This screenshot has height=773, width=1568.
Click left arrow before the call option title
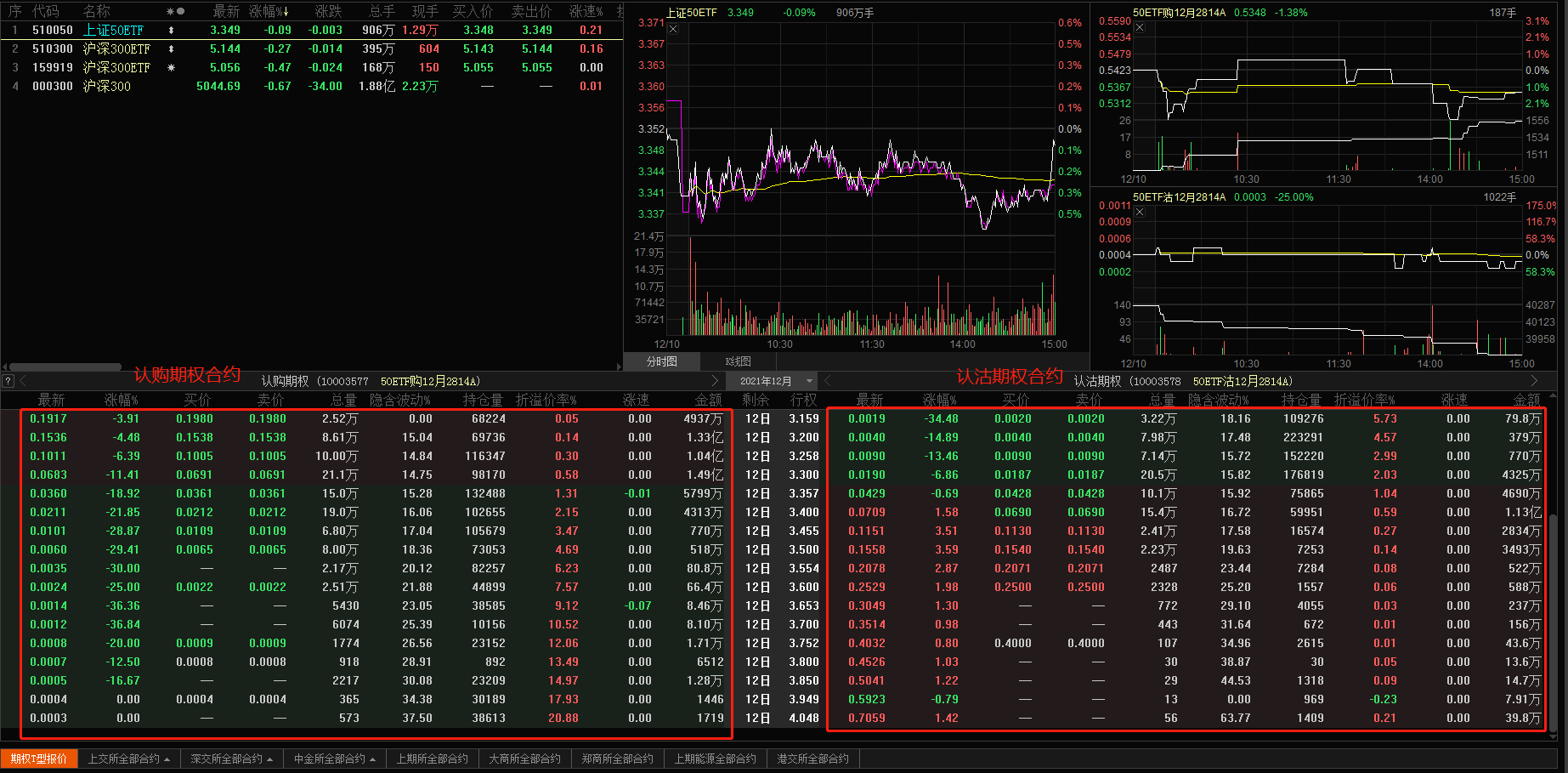tap(24, 381)
